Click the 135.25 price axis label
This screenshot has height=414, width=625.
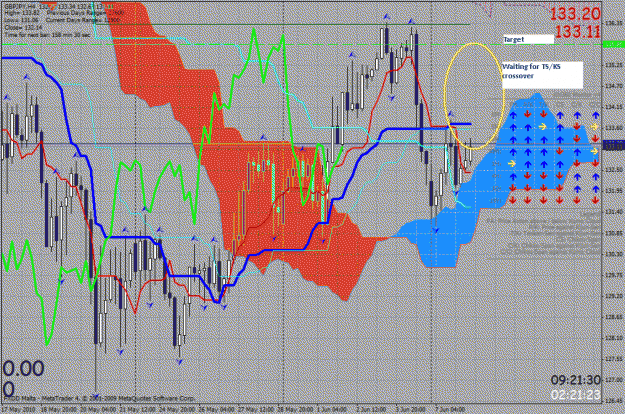(614, 65)
